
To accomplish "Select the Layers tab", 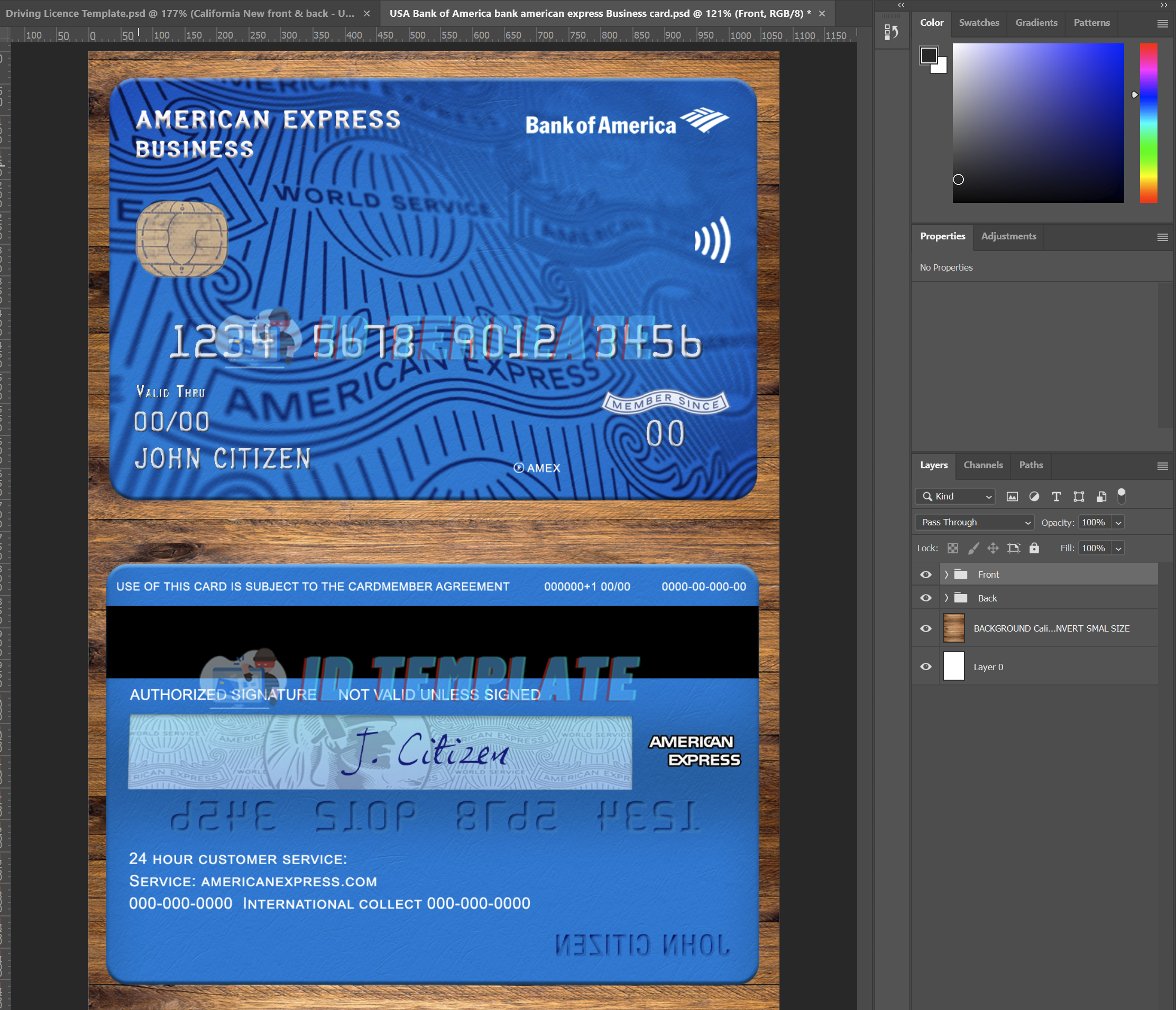I will (x=934, y=465).
